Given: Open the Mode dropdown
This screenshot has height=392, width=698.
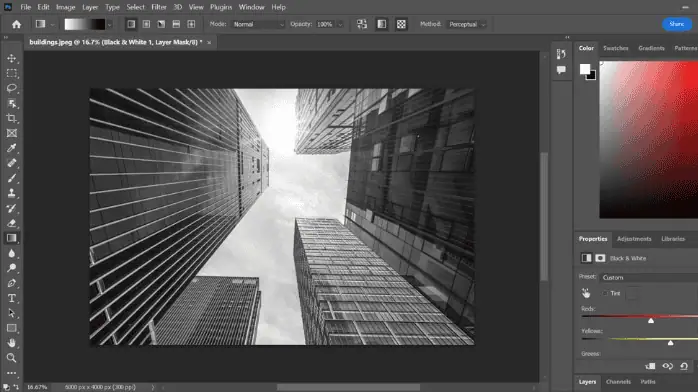Looking at the screenshot, I should click(258, 24).
